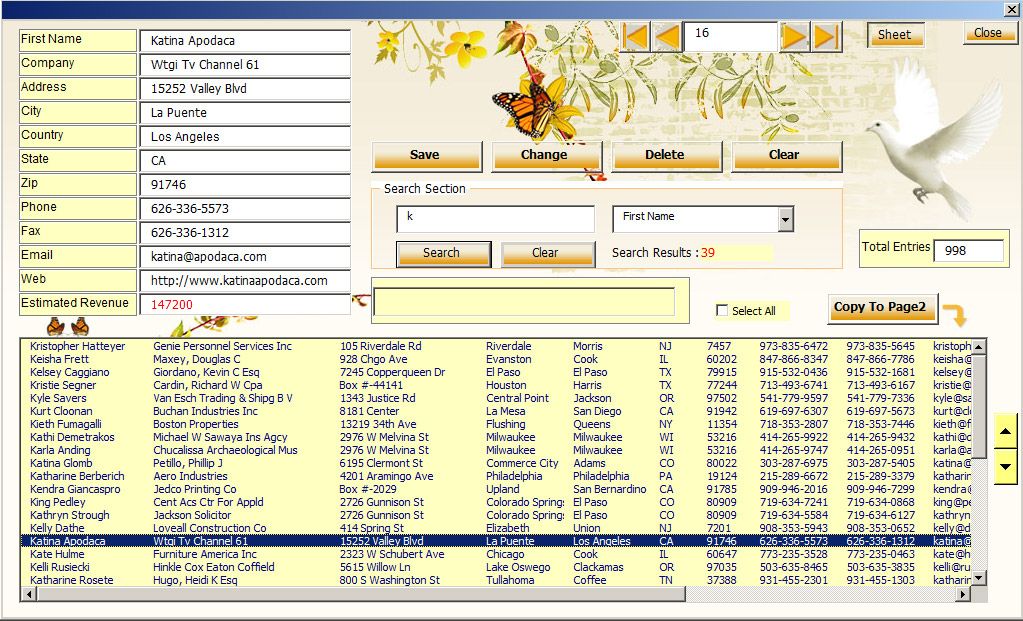The width and height of the screenshot is (1023, 621).
Task: Click the horizontal scrollbar thumb
Action: [361, 594]
